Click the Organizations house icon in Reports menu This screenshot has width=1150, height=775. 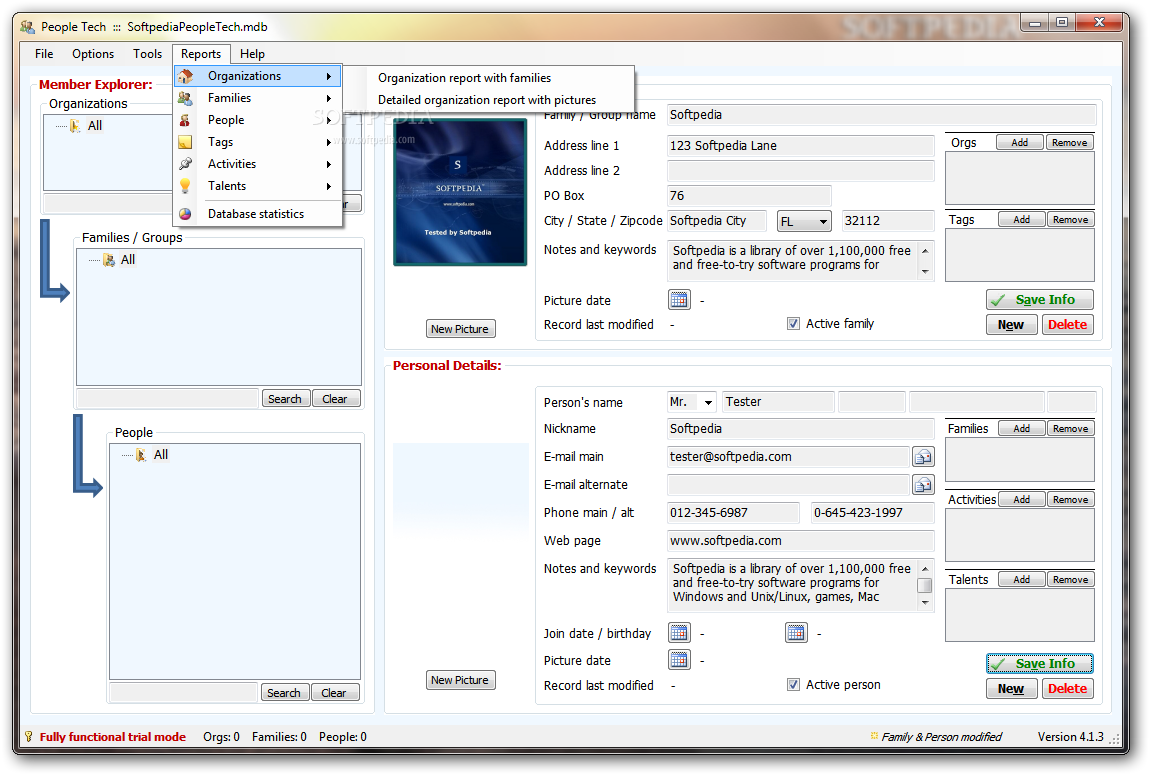pos(186,76)
